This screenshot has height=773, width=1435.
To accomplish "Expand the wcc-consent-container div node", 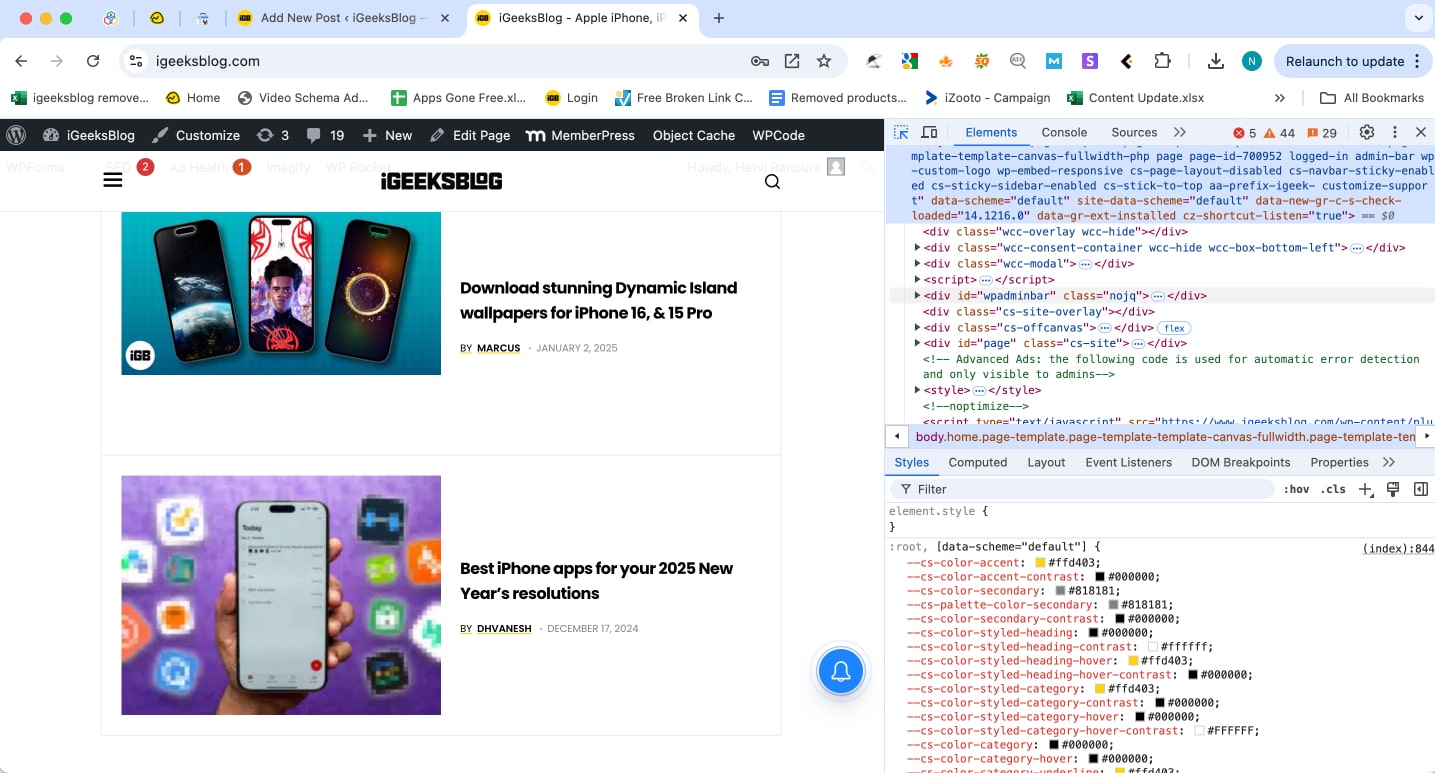I will (x=918, y=248).
